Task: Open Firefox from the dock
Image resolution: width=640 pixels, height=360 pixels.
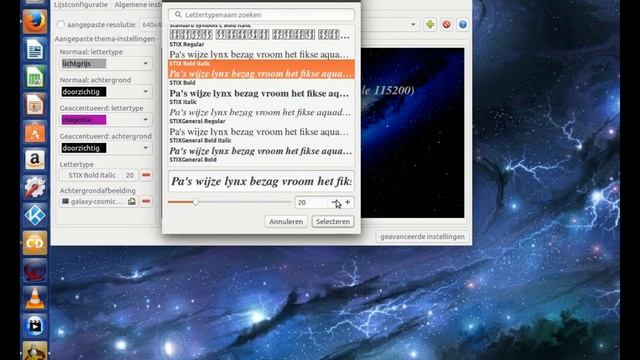Action: 35,21
